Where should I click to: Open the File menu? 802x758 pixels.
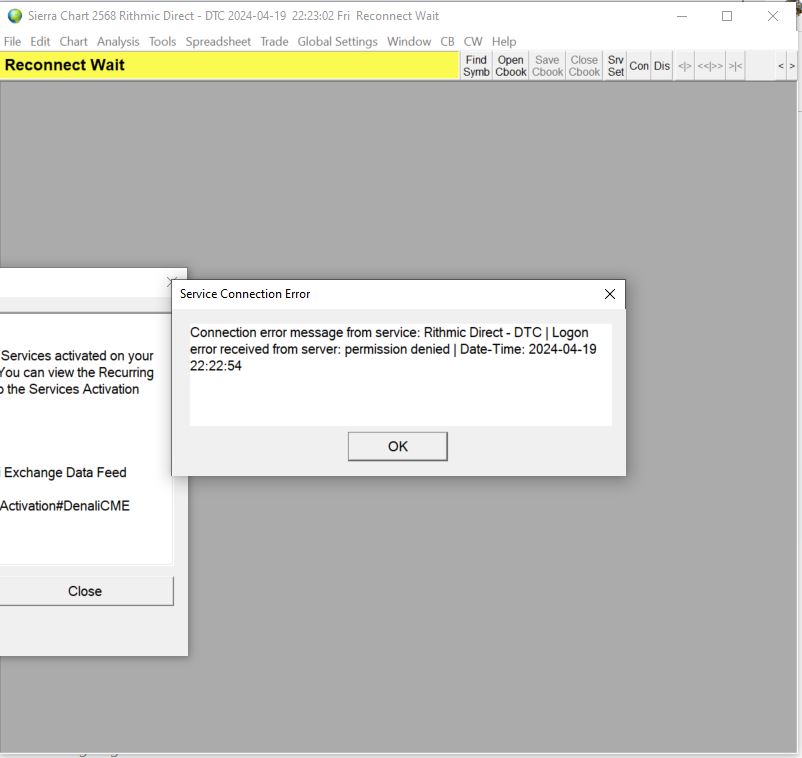pos(12,41)
